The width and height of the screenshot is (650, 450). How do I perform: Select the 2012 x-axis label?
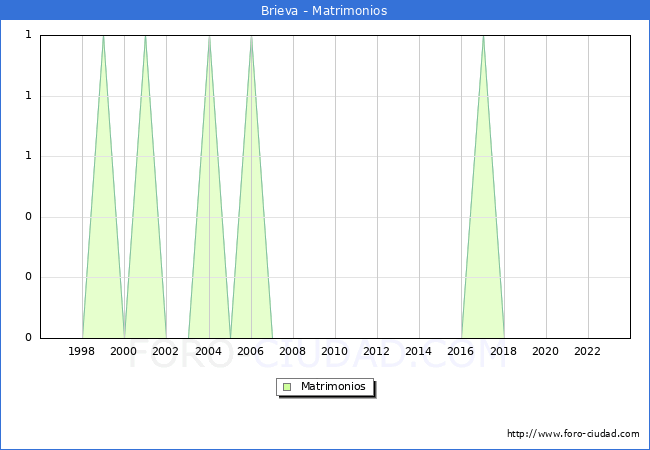[x=376, y=351]
